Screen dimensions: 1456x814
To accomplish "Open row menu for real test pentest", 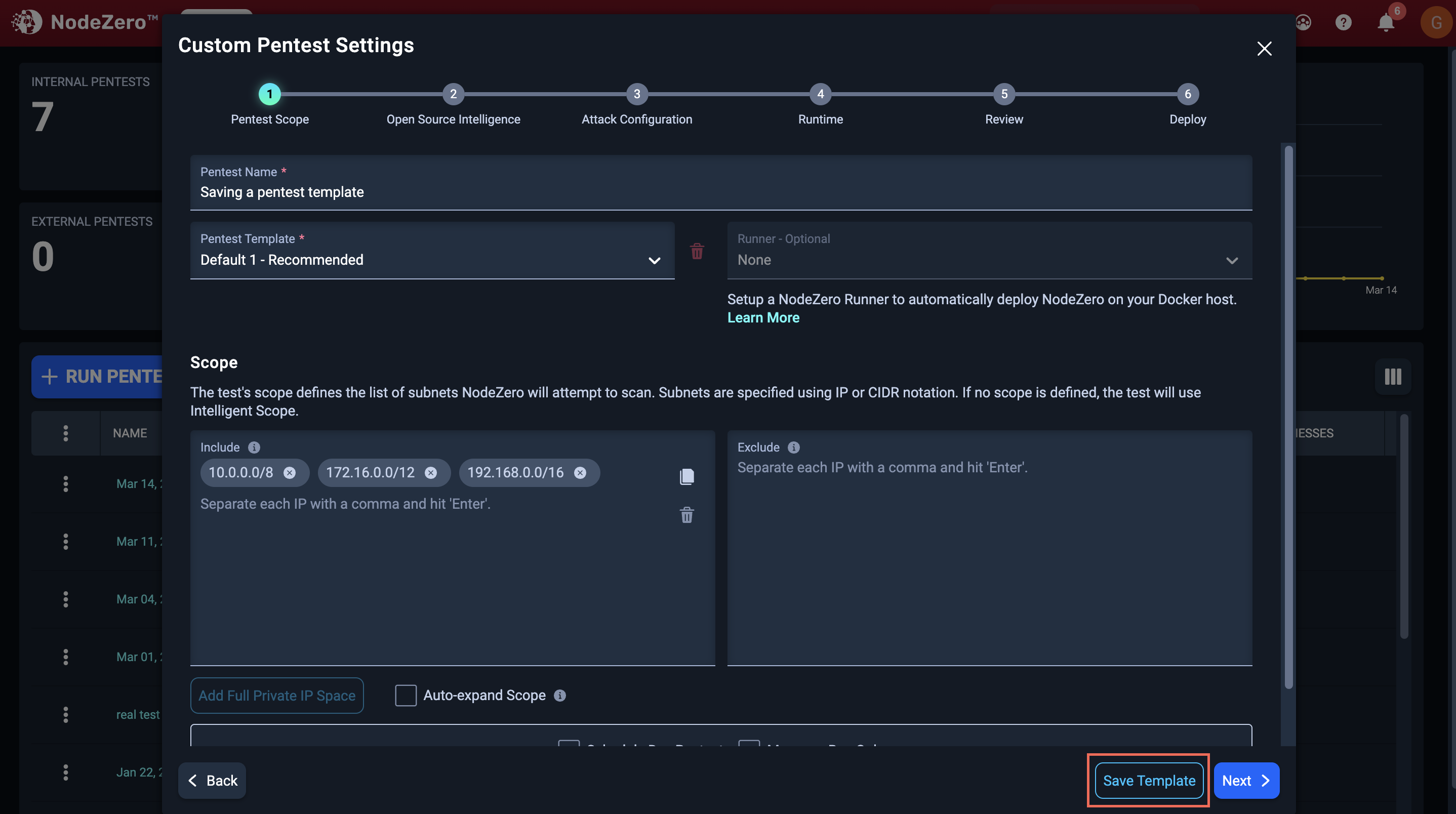I will 66,714.
